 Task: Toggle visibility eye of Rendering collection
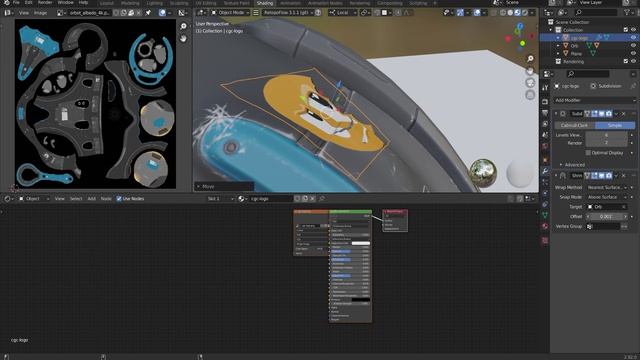coord(633,61)
